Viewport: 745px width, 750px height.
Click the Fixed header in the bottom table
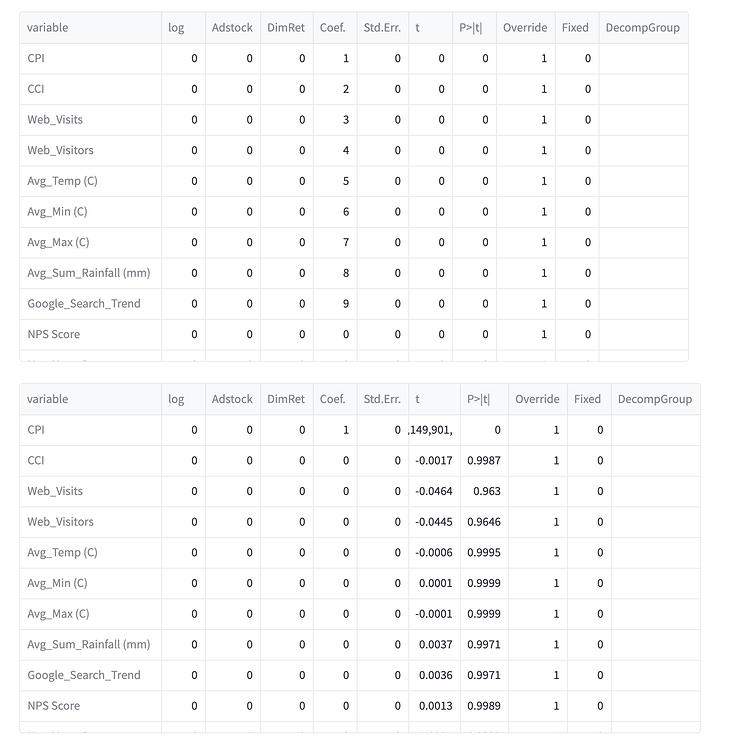(589, 399)
